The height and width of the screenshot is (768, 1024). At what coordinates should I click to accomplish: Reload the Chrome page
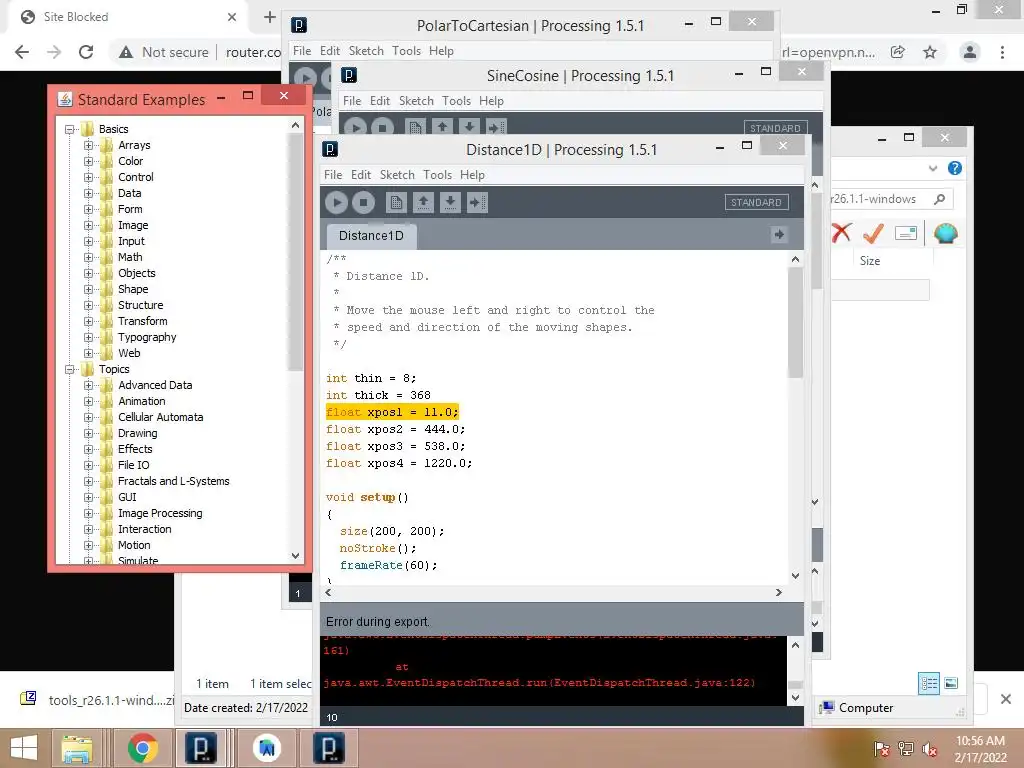86,52
